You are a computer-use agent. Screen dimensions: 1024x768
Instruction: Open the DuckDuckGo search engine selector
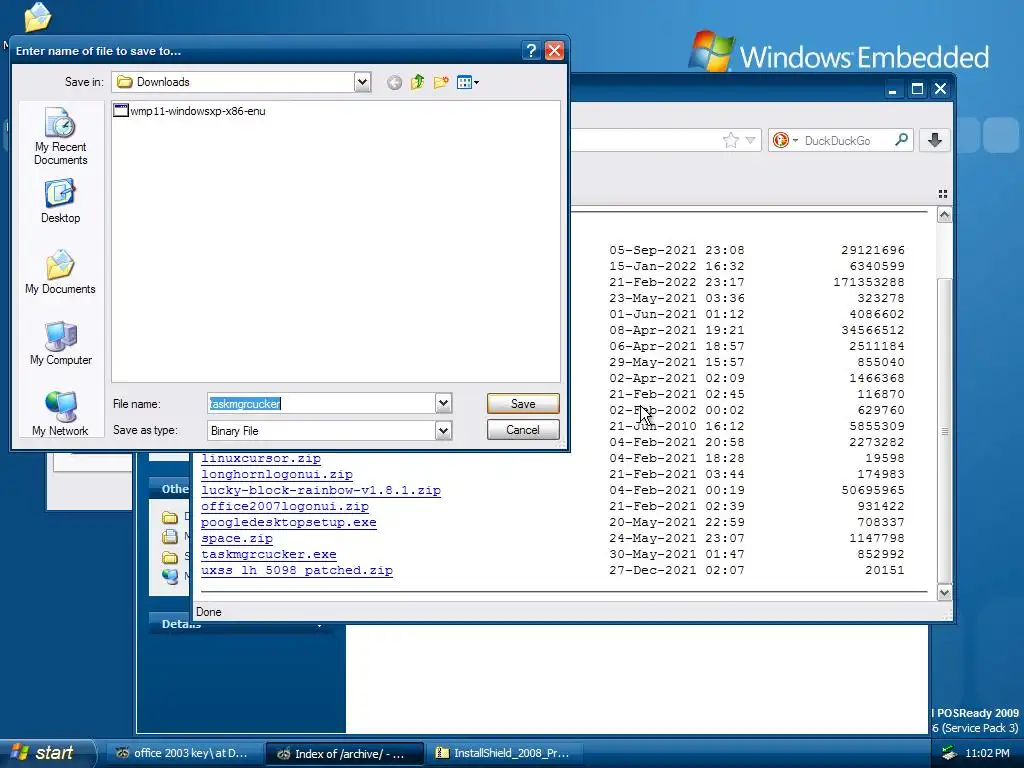[785, 140]
